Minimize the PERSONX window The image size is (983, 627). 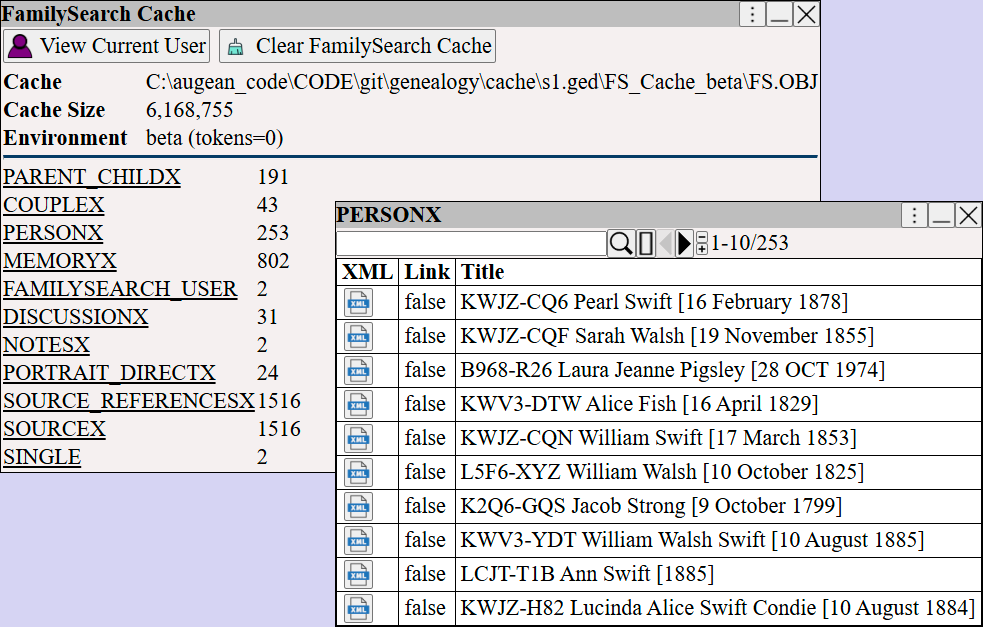pyautogui.click(x=941, y=216)
